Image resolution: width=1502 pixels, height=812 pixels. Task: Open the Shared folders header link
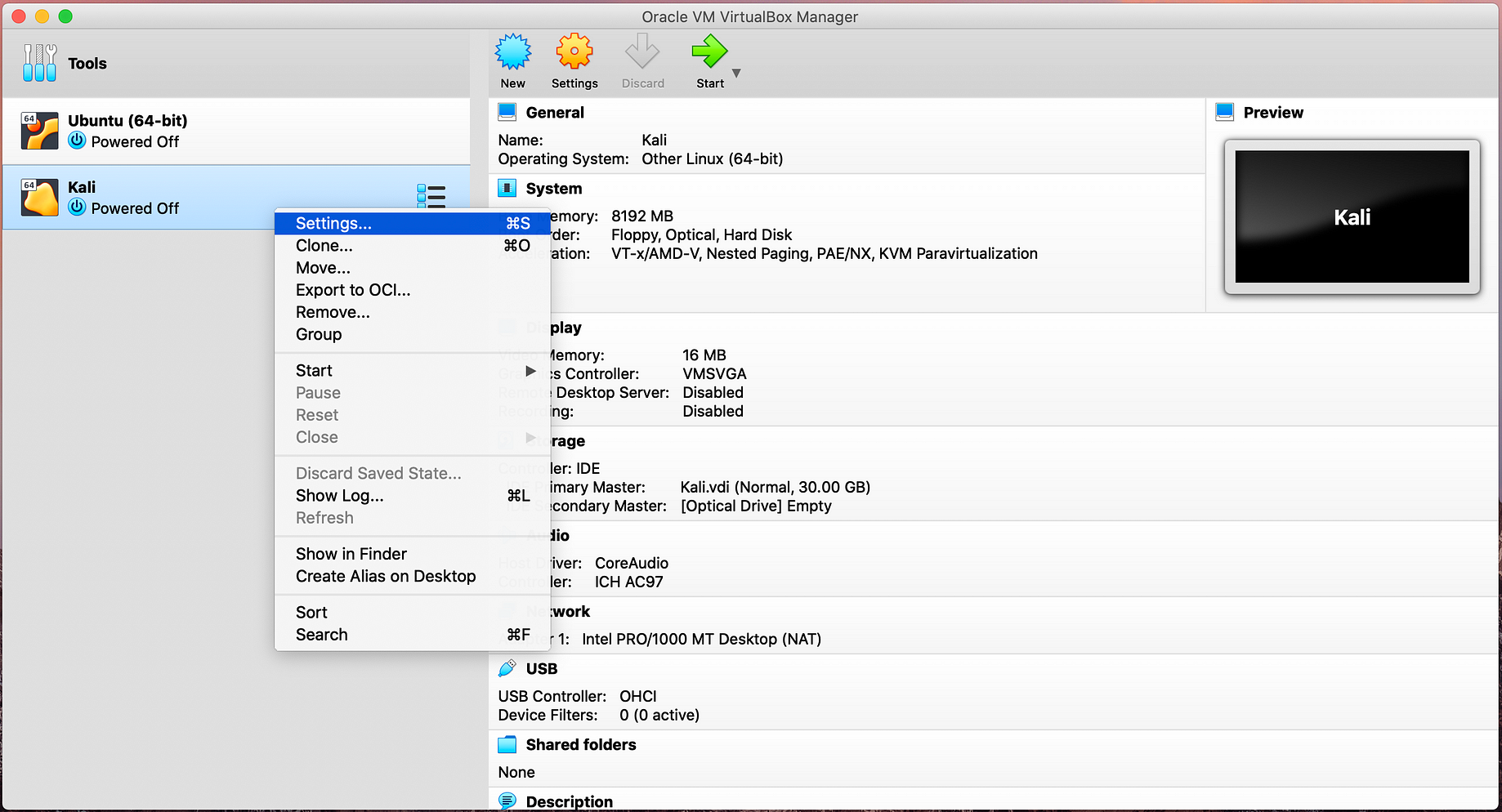[x=581, y=745]
